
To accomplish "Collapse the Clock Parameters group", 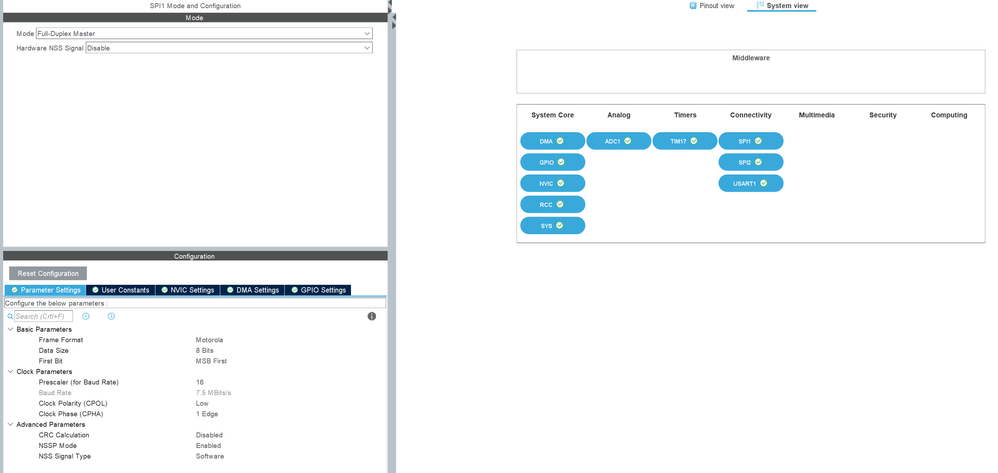I will pos(10,372).
